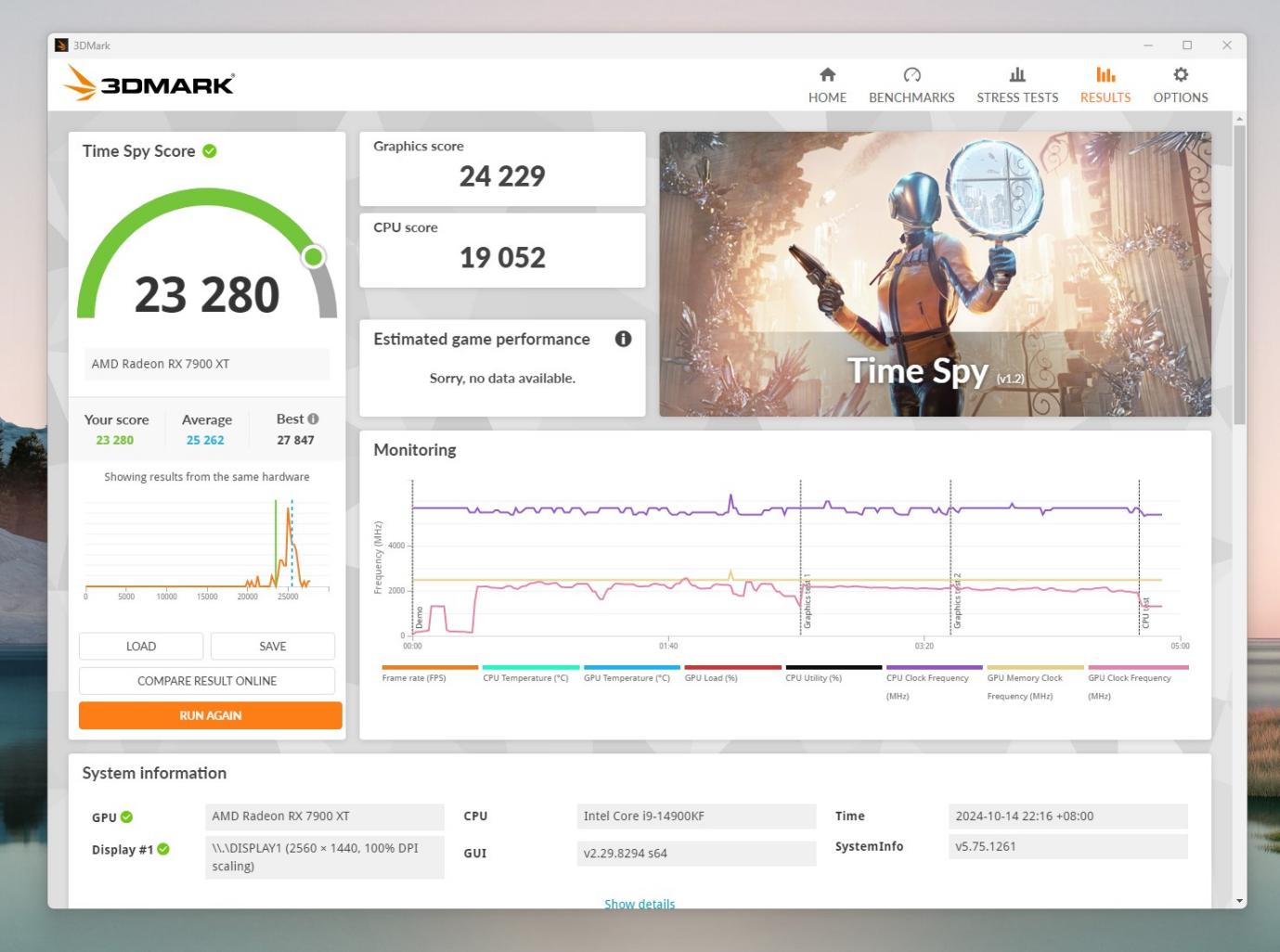Screen dimensions: 1280x952
Task: Click the GPU green checkmark in System information
Action: pyautogui.click(x=127, y=817)
